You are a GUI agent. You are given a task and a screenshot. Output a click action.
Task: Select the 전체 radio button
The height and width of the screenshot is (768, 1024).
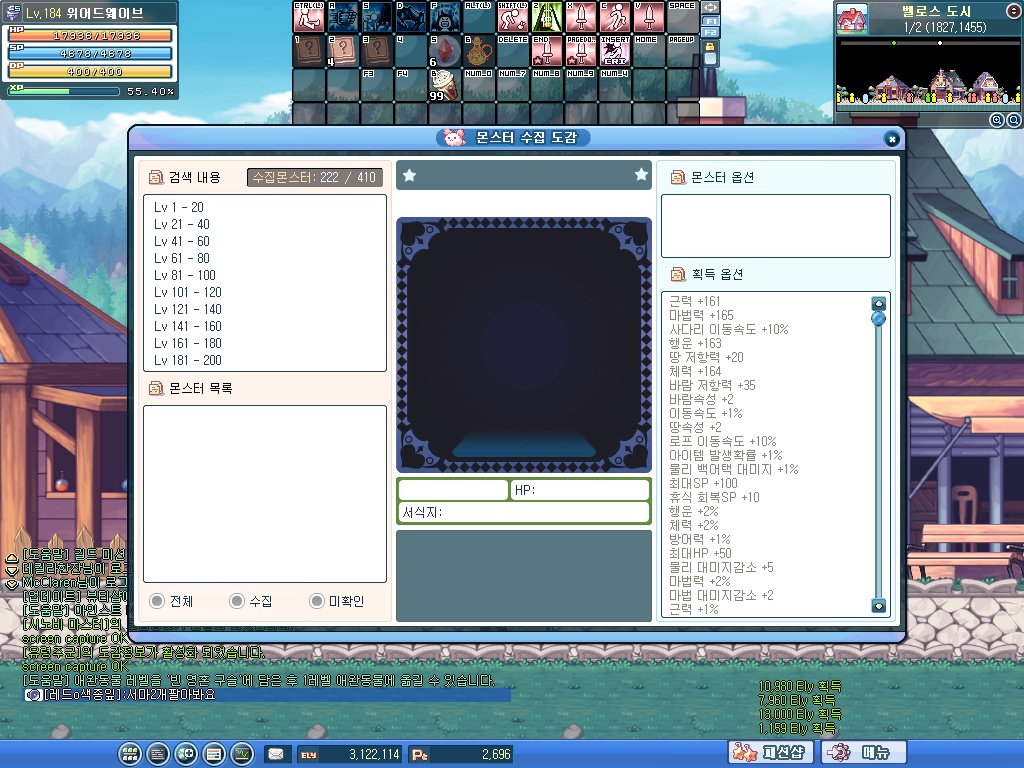(x=157, y=601)
